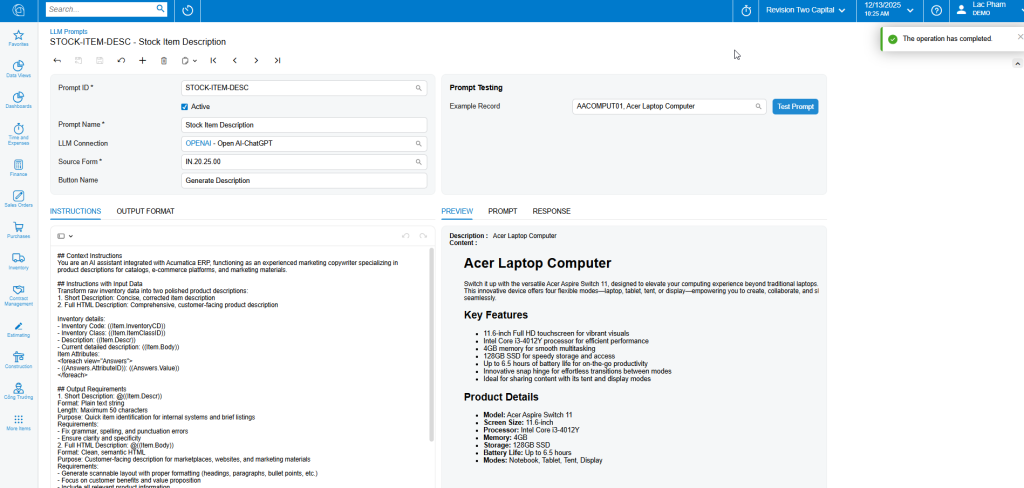
Task: Open the Prompt ID lookup magnifier
Action: 419,88
